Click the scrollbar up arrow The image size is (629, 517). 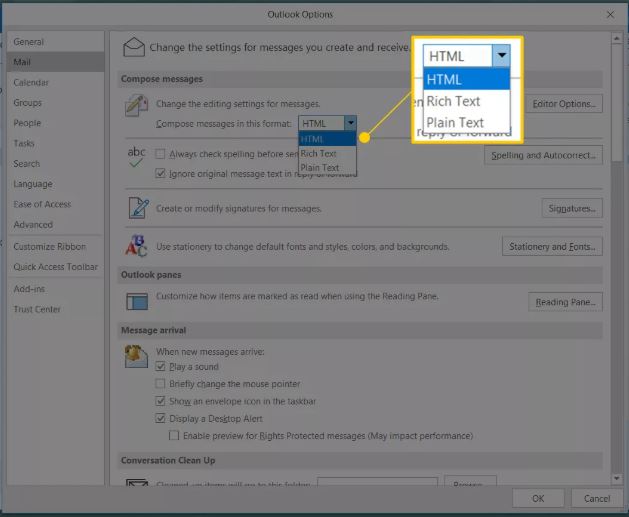pos(617,39)
